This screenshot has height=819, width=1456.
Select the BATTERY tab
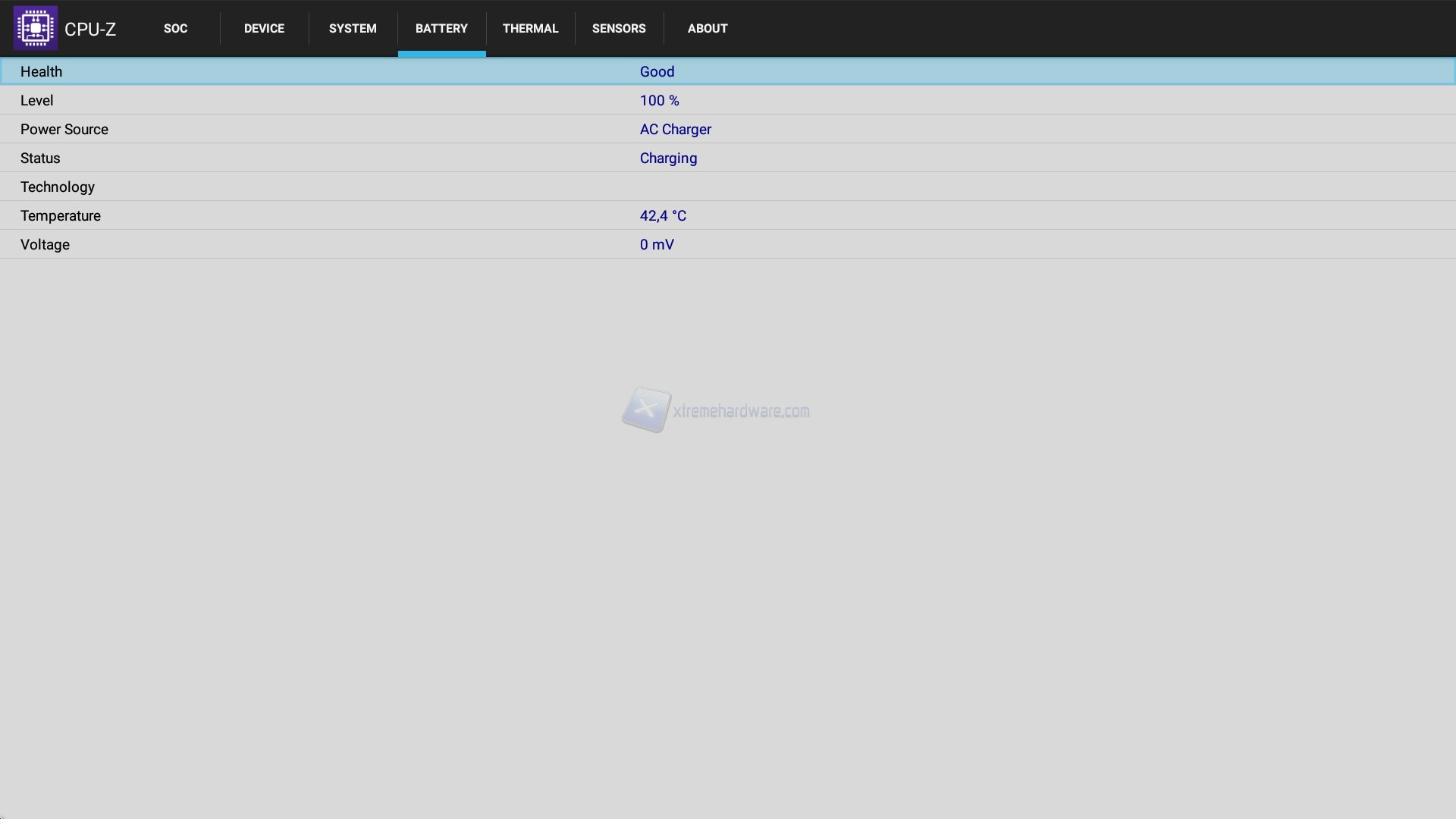click(441, 28)
